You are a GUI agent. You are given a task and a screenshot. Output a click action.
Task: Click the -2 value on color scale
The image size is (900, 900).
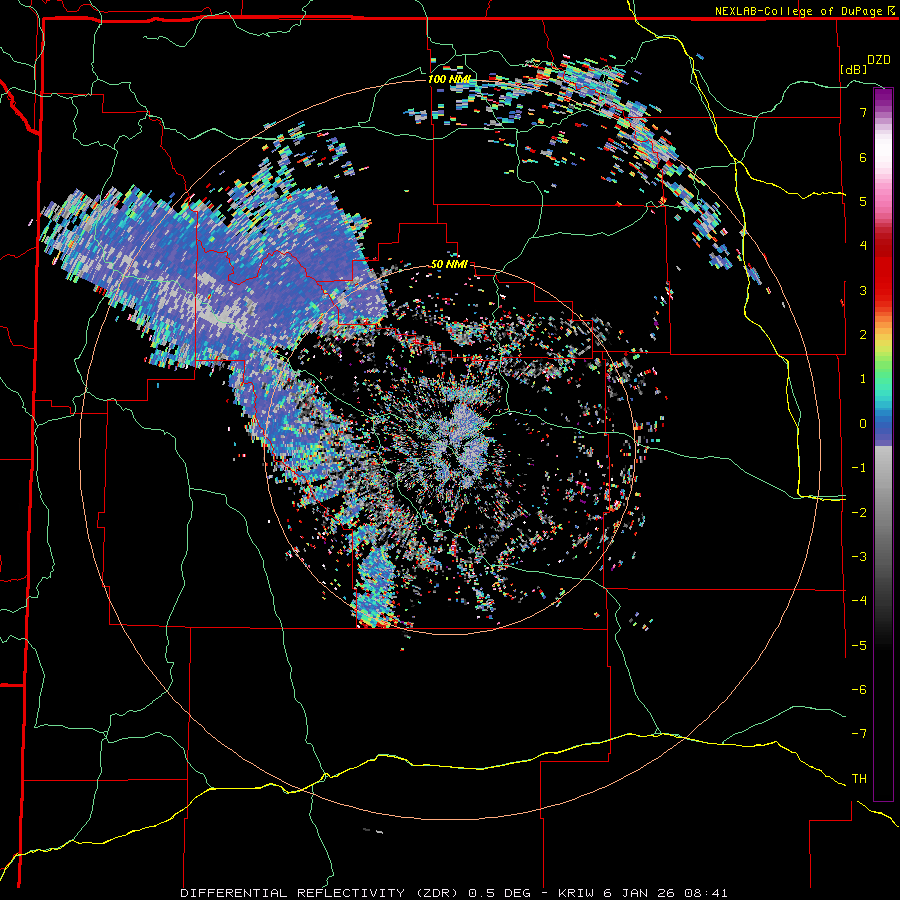point(859,512)
